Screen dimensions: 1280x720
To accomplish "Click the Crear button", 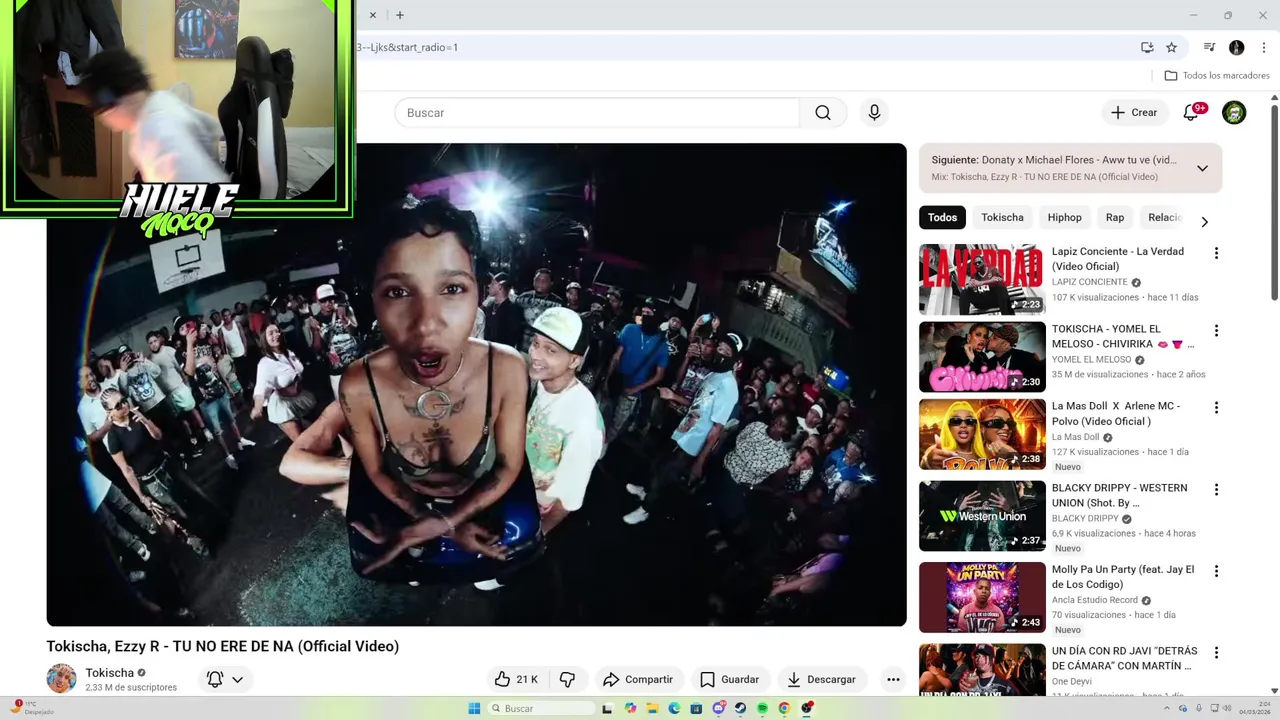I will (1134, 113).
